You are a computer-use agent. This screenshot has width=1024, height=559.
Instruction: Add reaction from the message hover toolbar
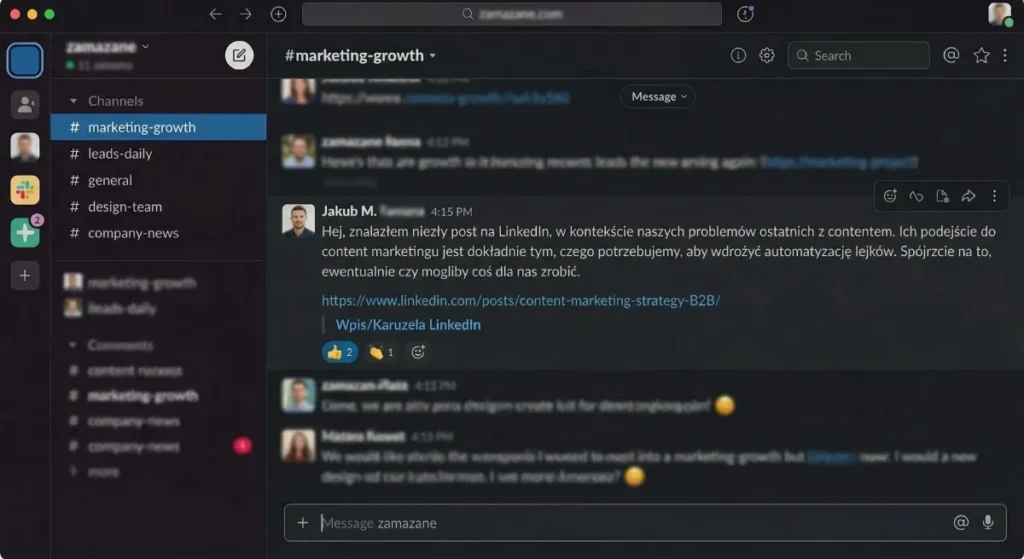(890, 196)
